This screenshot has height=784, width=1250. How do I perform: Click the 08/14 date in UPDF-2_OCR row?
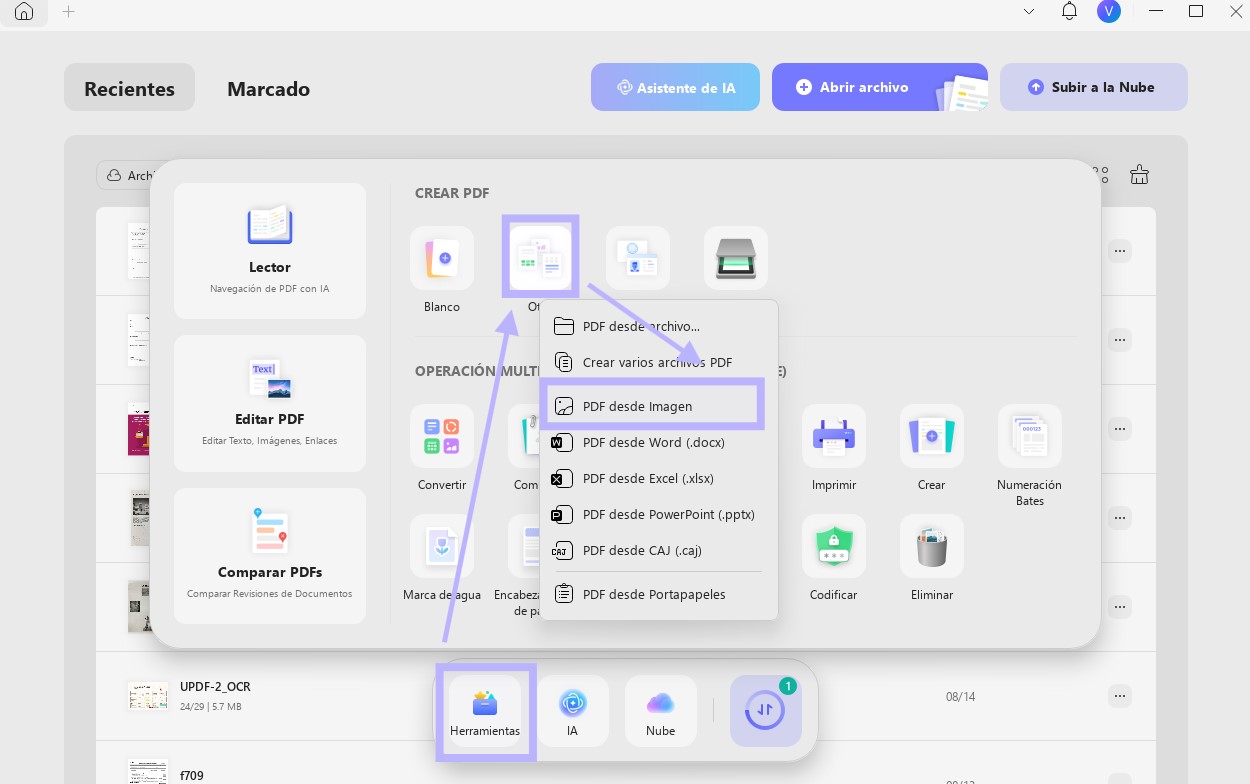(960, 696)
